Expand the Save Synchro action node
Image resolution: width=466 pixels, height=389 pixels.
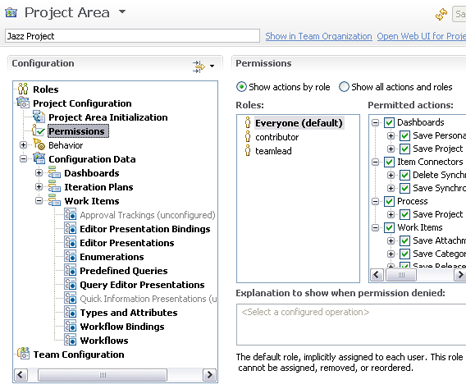point(391,188)
